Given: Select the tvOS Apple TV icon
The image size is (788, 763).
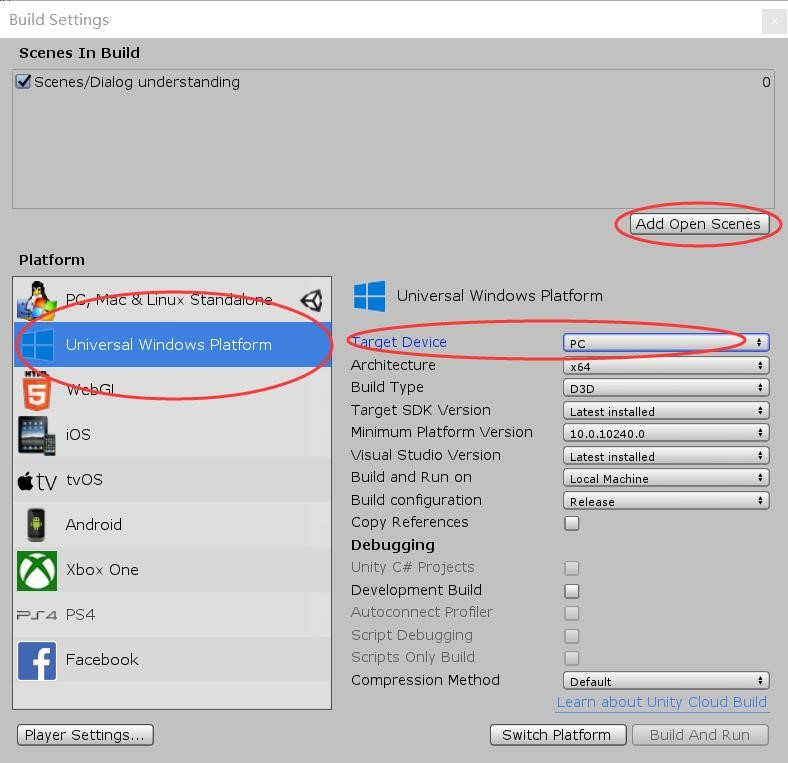Looking at the screenshot, I should [37, 480].
